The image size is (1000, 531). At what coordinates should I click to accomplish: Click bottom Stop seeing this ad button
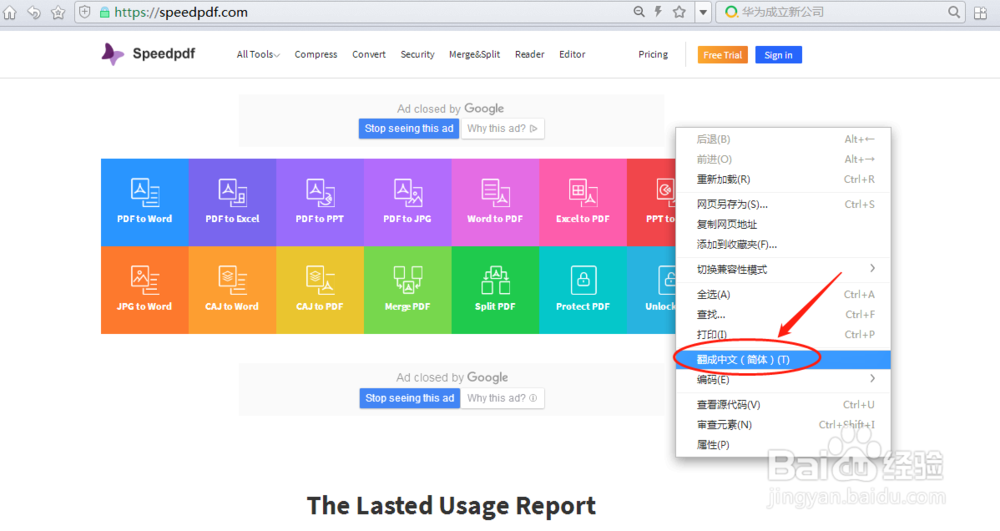(409, 398)
